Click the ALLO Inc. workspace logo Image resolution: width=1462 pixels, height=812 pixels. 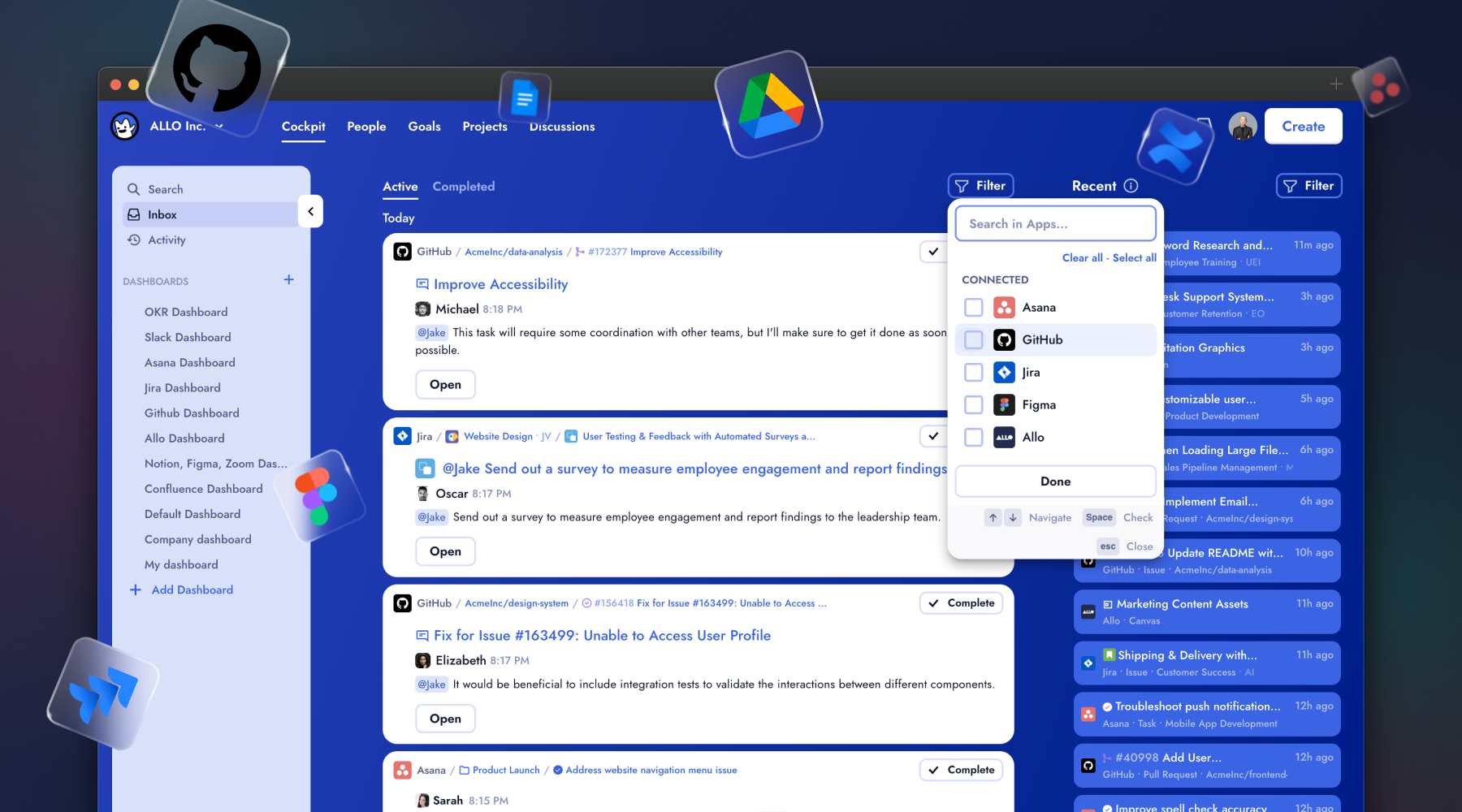(124, 126)
